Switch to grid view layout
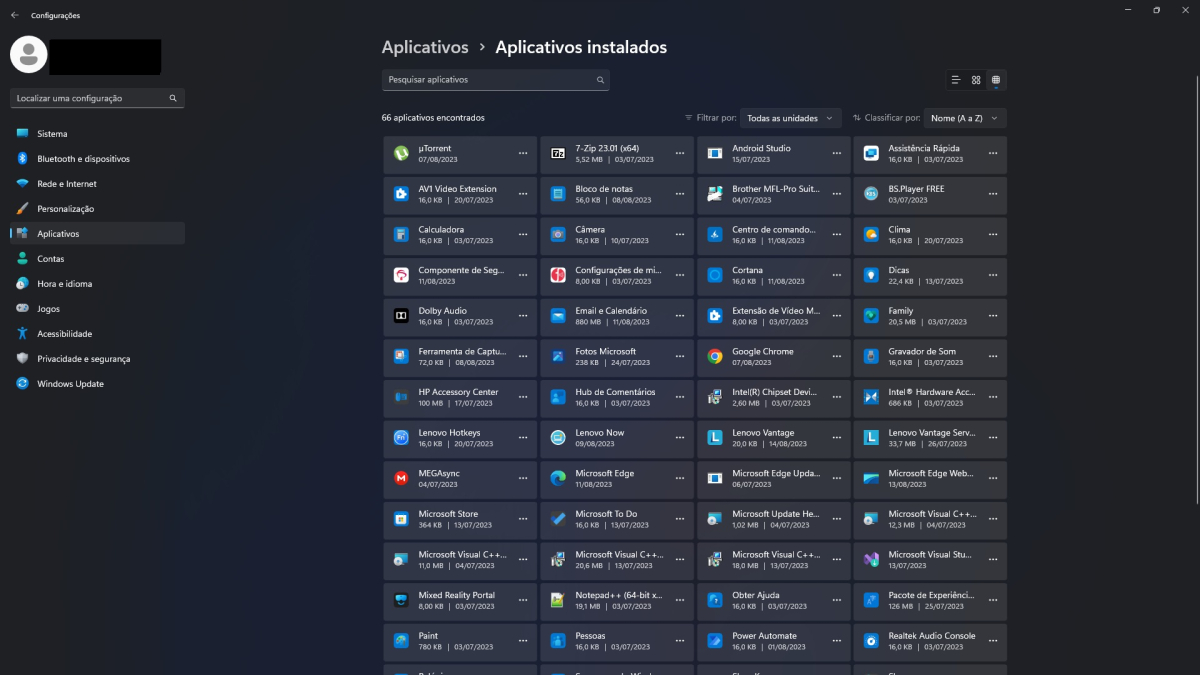 pos(976,80)
